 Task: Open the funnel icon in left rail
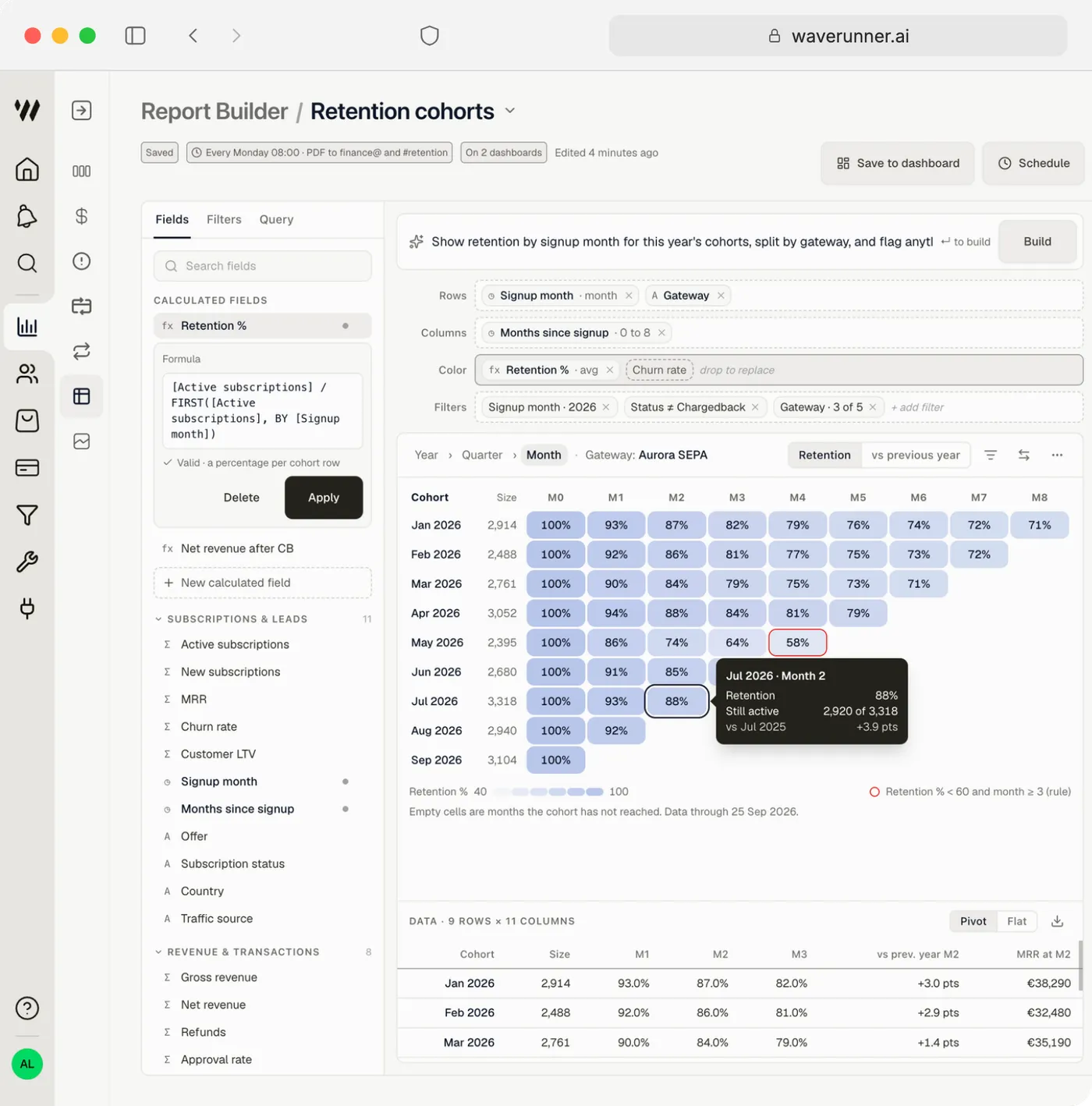coord(27,515)
